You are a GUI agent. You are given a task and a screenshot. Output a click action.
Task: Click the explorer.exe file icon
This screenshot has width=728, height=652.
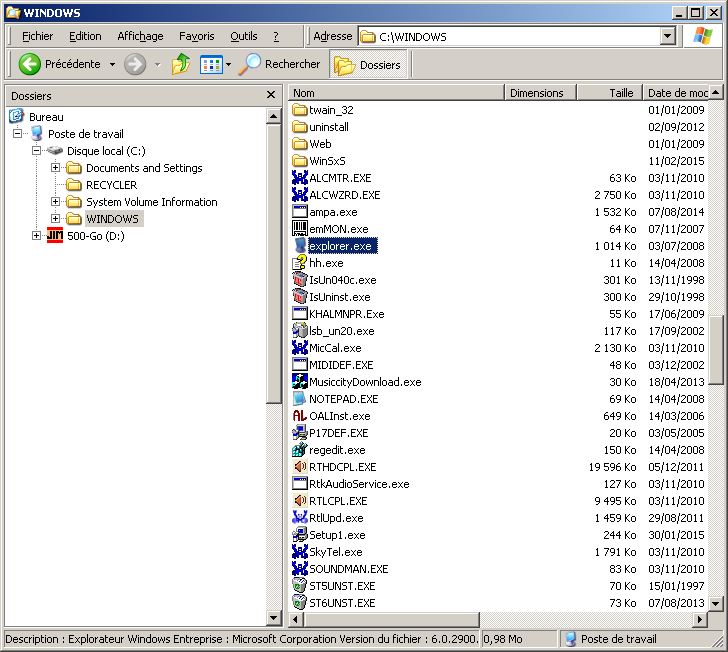tap(300, 246)
